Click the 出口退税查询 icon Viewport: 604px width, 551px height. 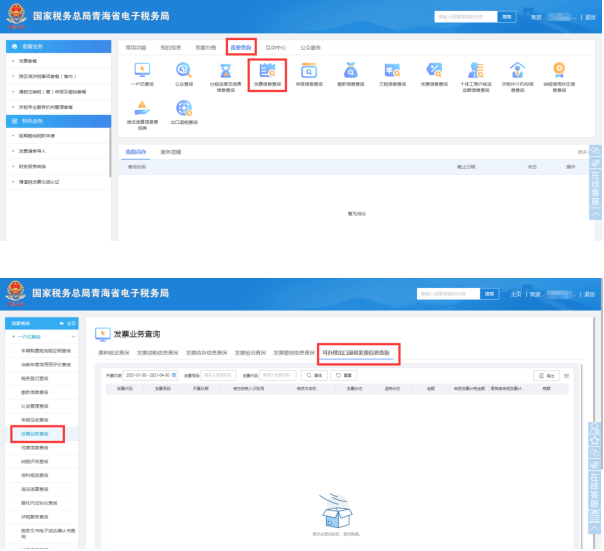(185, 109)
